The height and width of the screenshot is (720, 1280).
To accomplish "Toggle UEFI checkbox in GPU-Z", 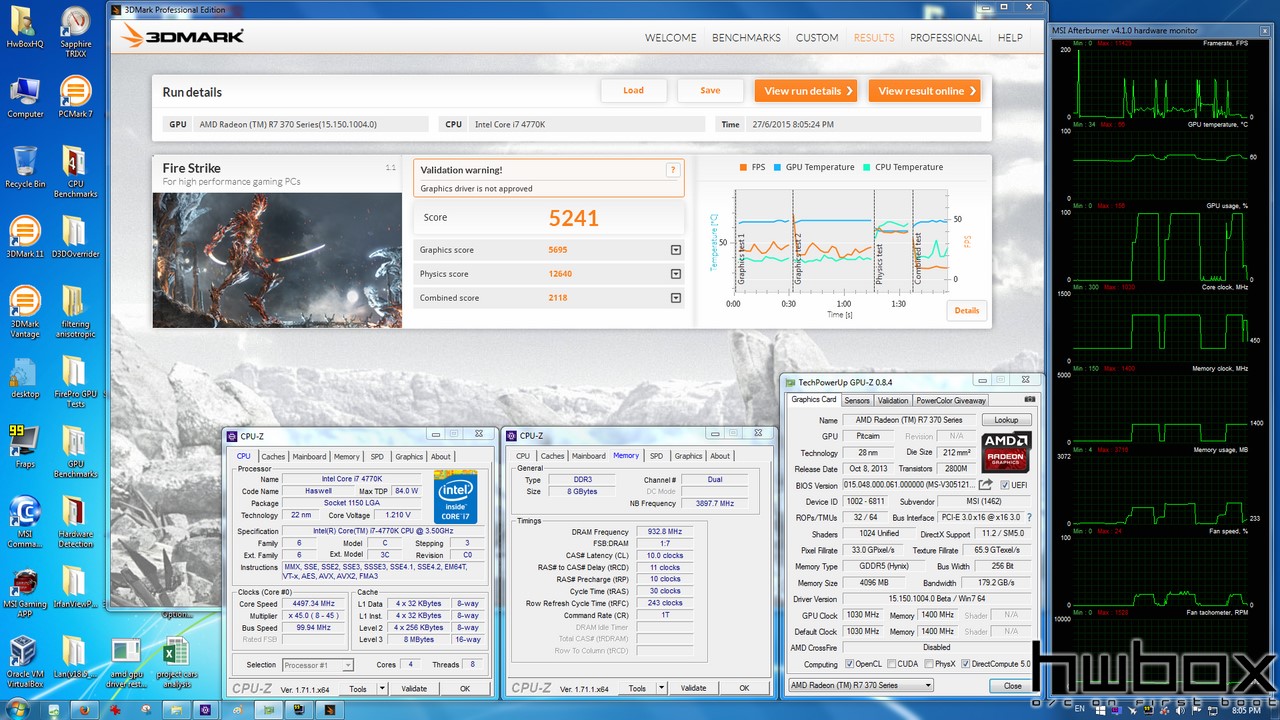I will 1005,485.
